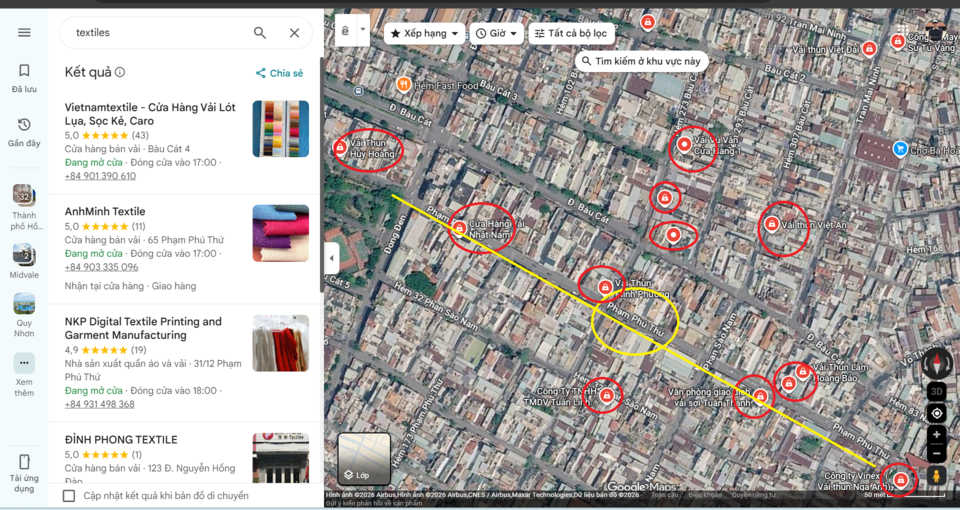Click the search magnifier icon
This screenshot has height=510, width=960.
pos(260,33)
